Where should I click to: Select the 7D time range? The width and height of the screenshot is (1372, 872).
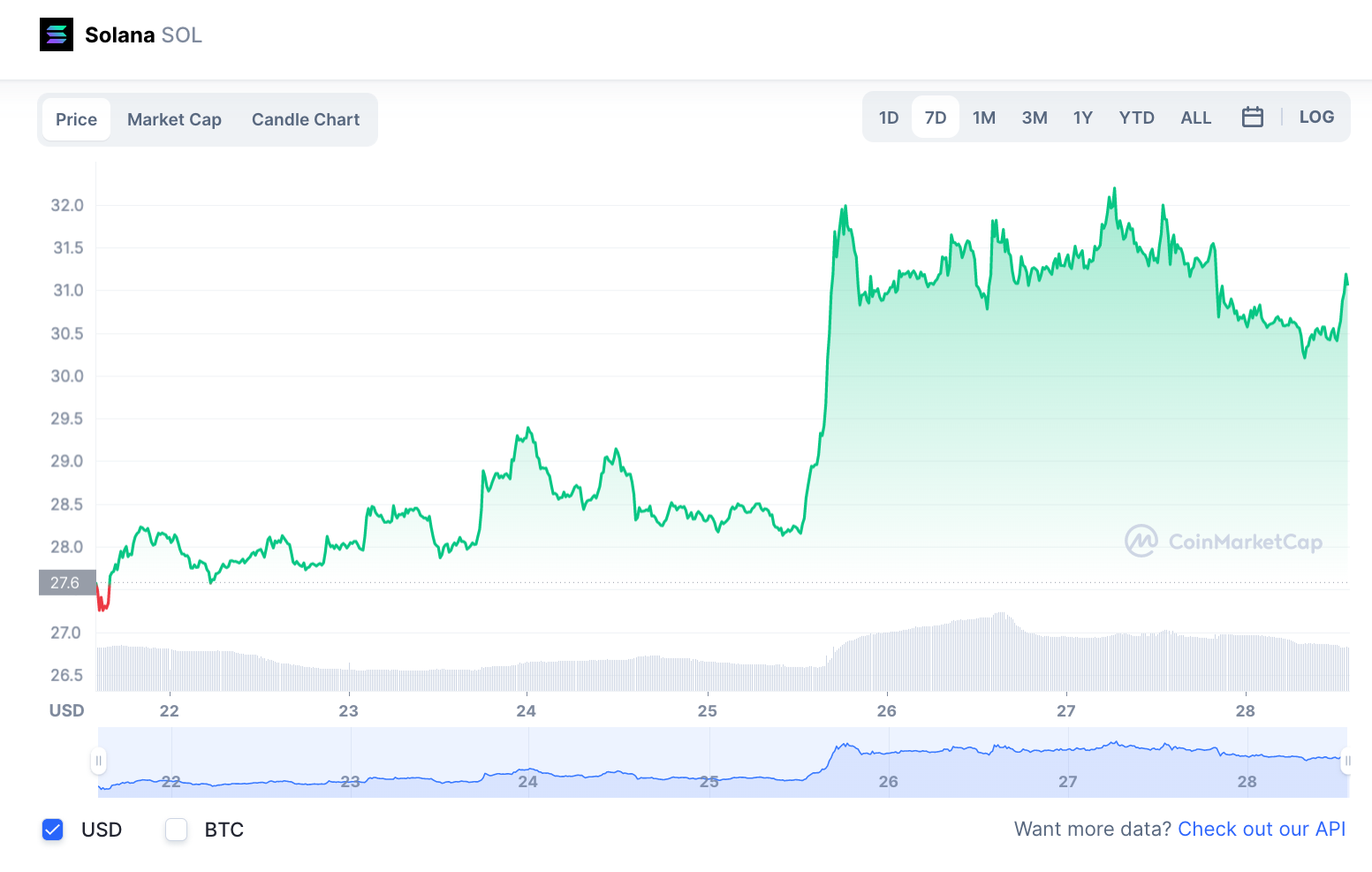(936, 117)
